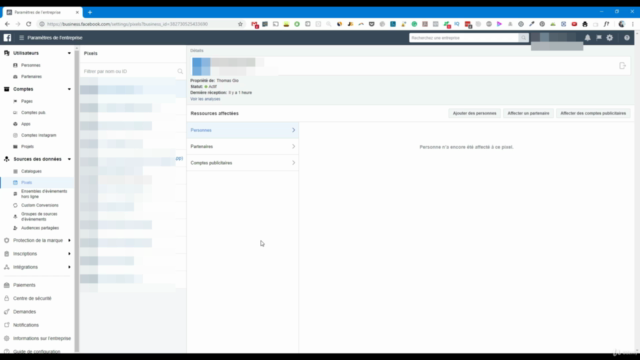Open Centre de sécurité in the sidebar
Screen dimensions: 640x360
(32, 298)
